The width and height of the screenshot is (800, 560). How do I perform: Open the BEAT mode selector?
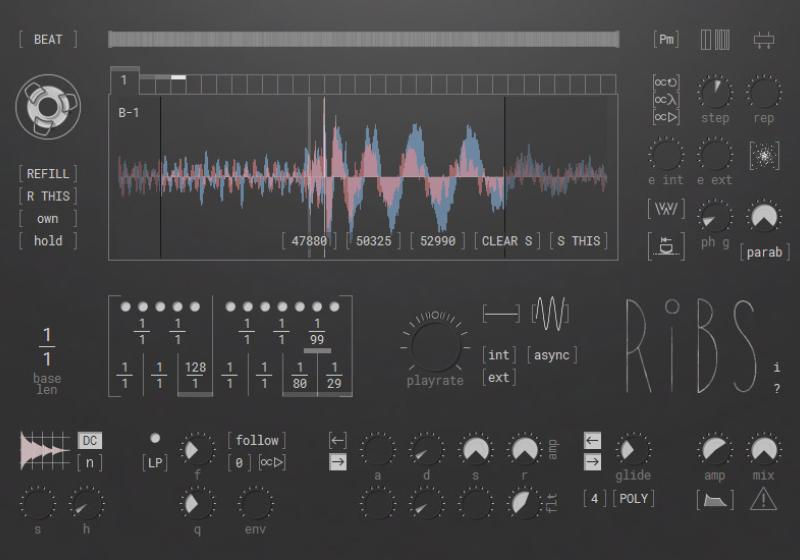[x=48, y=39]
